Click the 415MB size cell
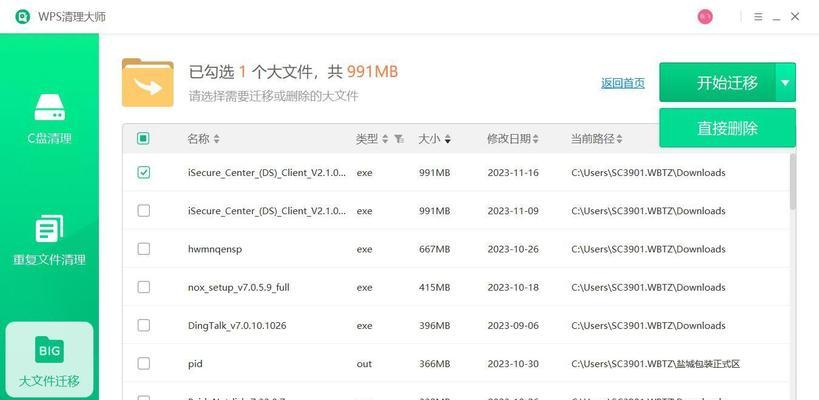819x400 pixels. coord(434,288)
